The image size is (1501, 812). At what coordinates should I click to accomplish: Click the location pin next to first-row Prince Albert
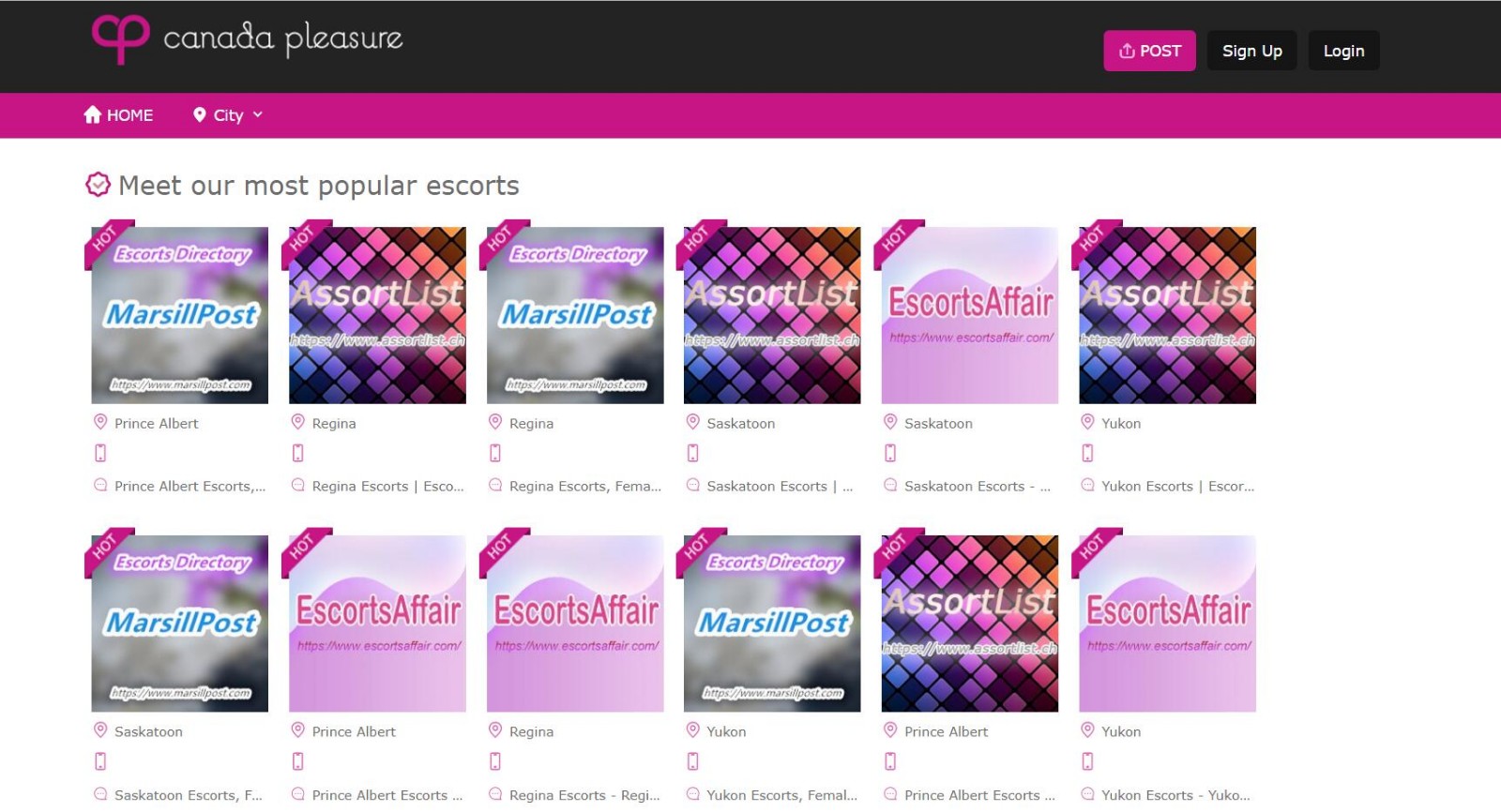[x=100, y=422]
